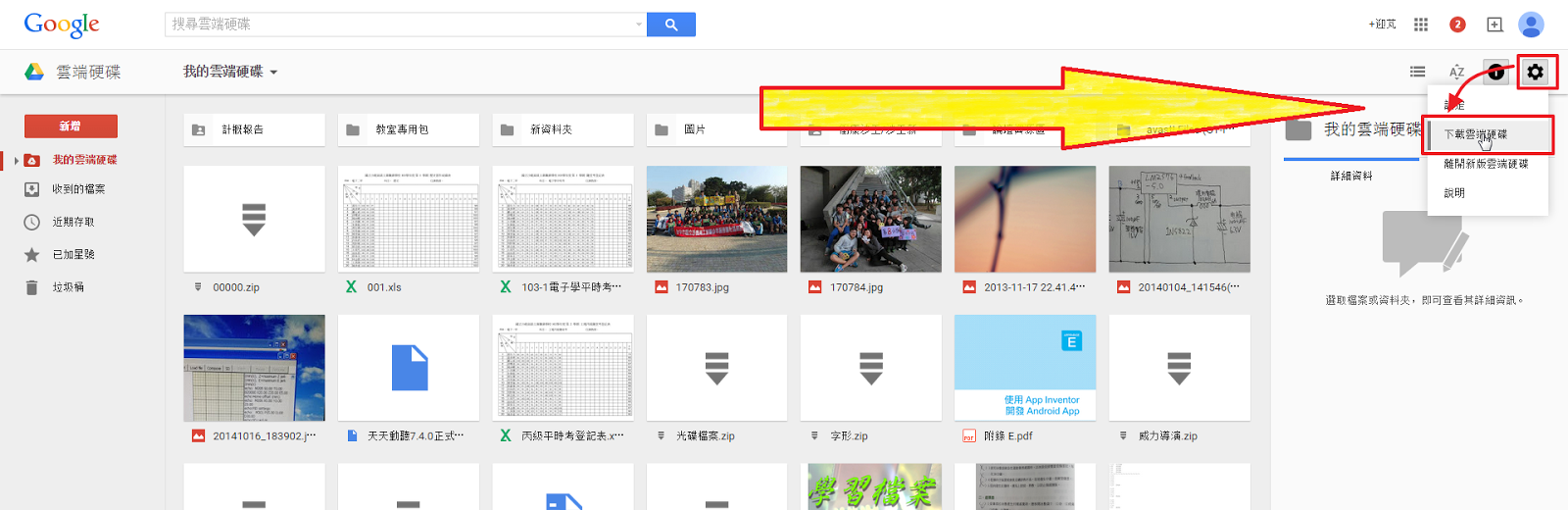Viewport: 1568px width, 510px height.
Task: Select the App Inventor 附錄 E.pdf thumbnail
Action: click(1025, 368)
